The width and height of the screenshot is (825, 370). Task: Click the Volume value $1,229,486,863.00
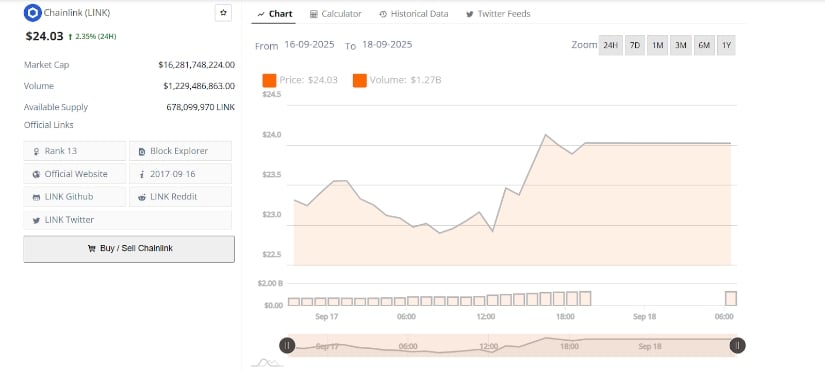(199, 86)
